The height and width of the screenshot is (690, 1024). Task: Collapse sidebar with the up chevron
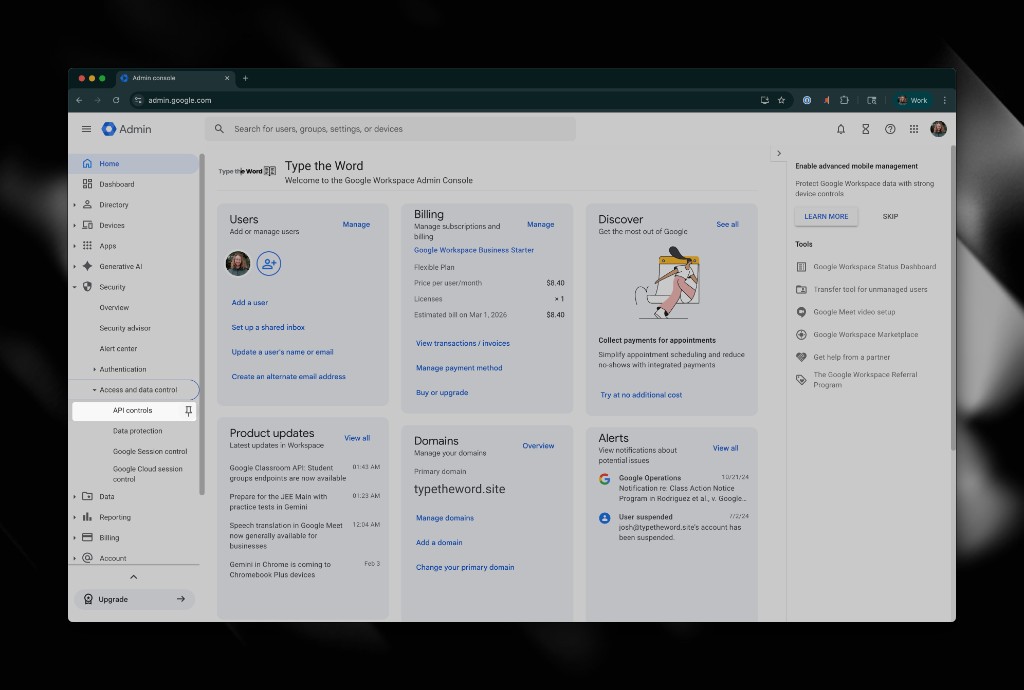point(133,577)
